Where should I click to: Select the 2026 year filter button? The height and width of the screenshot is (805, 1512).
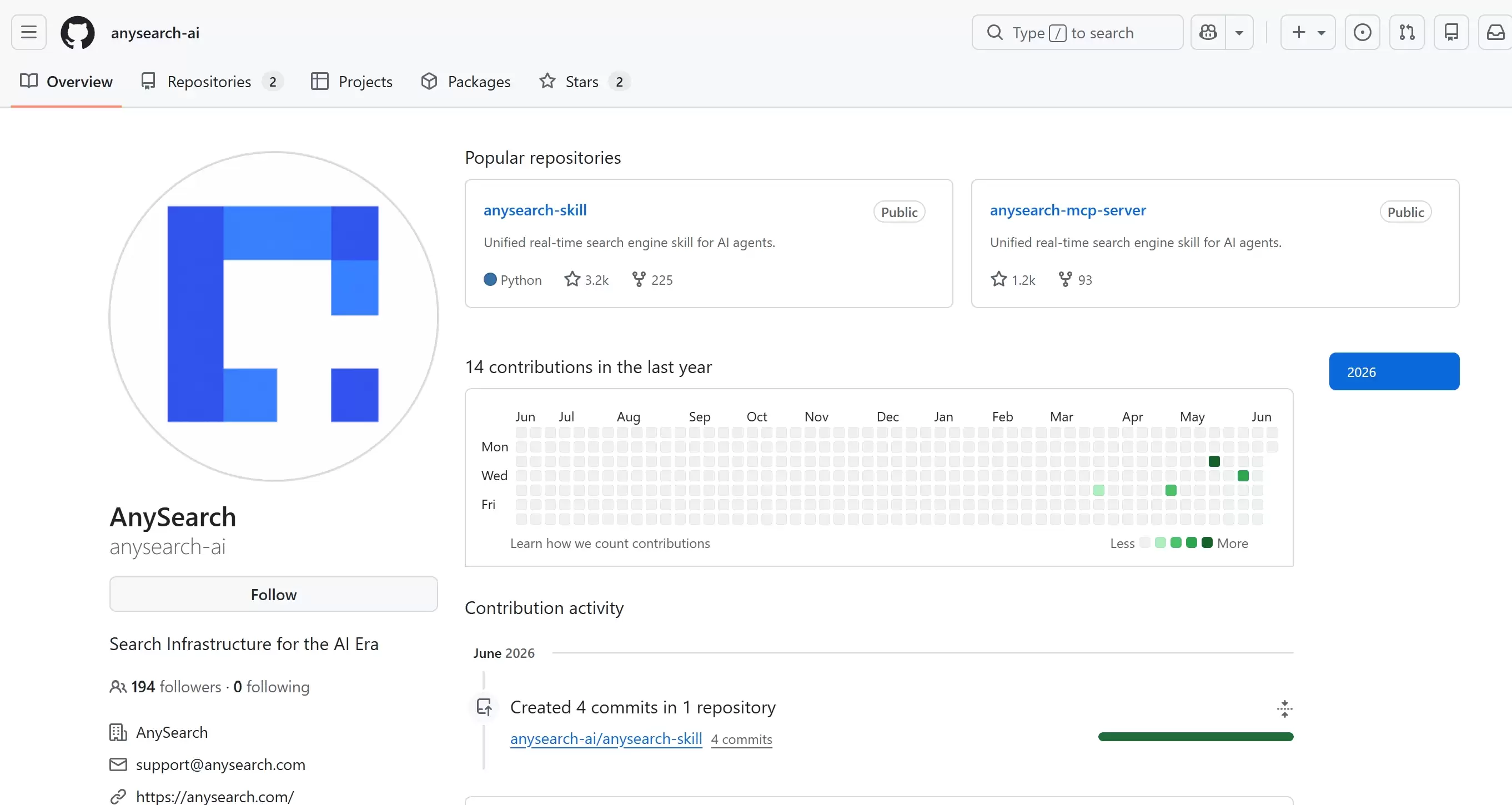(x=1394, y=371)
